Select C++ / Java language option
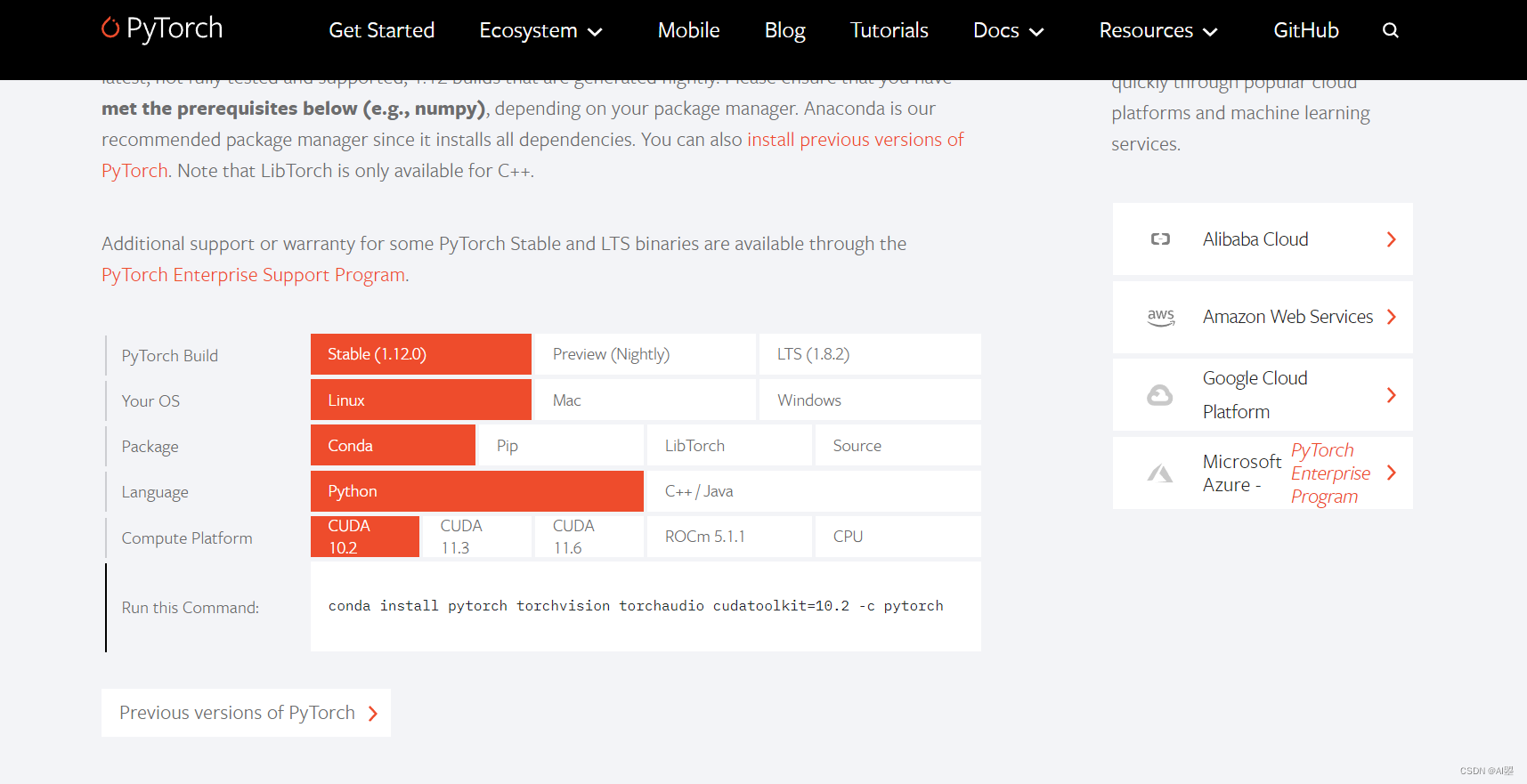This screenshot has height=784, width=1527. tap(814, 491)
